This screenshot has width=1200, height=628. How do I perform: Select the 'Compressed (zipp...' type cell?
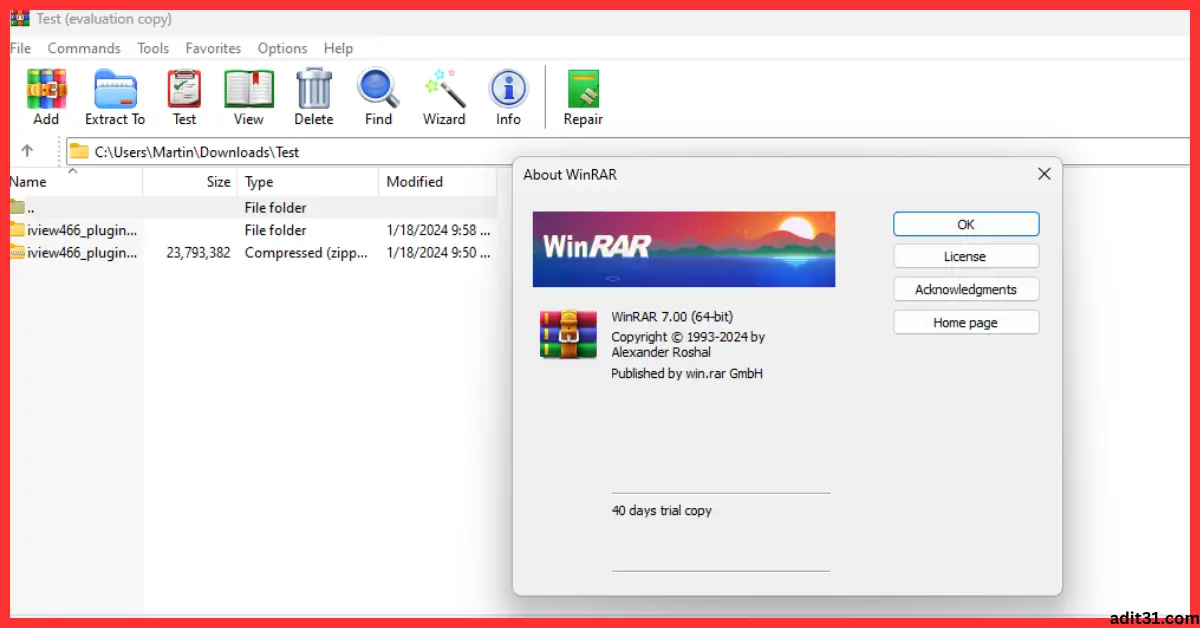[x=306, y=253]
